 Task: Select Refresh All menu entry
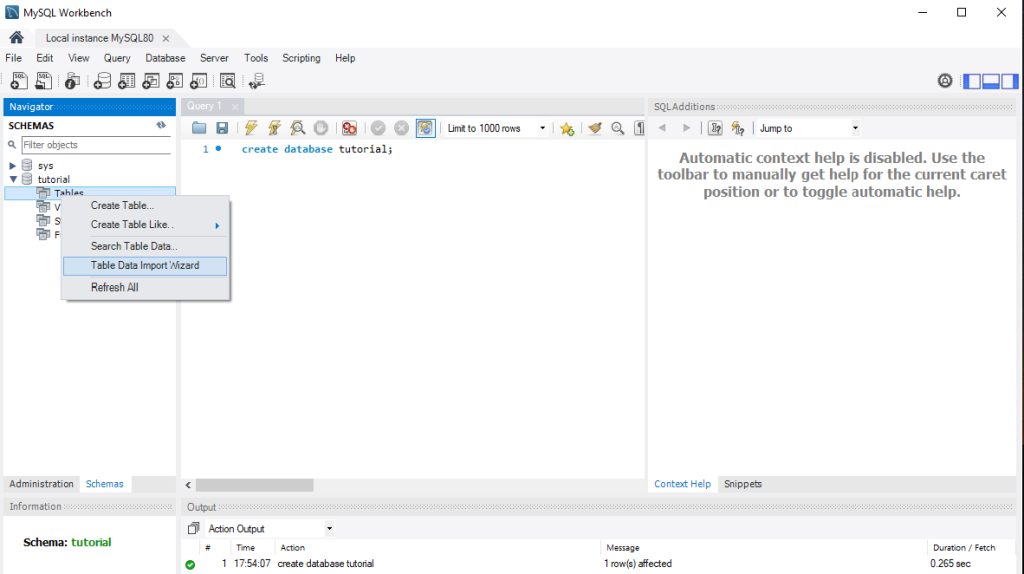pyautogui.click(x=145, y=287)
